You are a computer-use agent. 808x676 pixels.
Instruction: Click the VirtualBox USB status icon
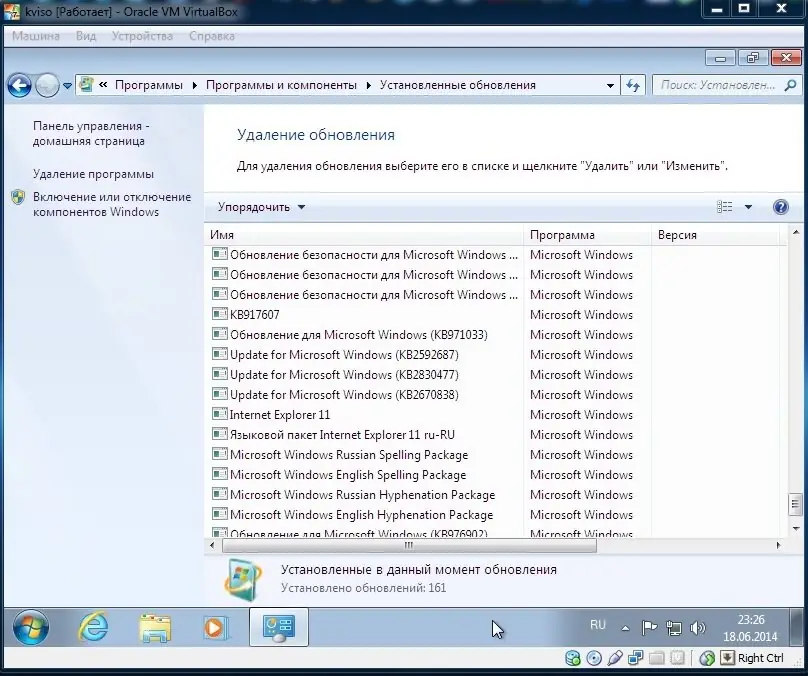pyautogui.click(x=615, y=658)
